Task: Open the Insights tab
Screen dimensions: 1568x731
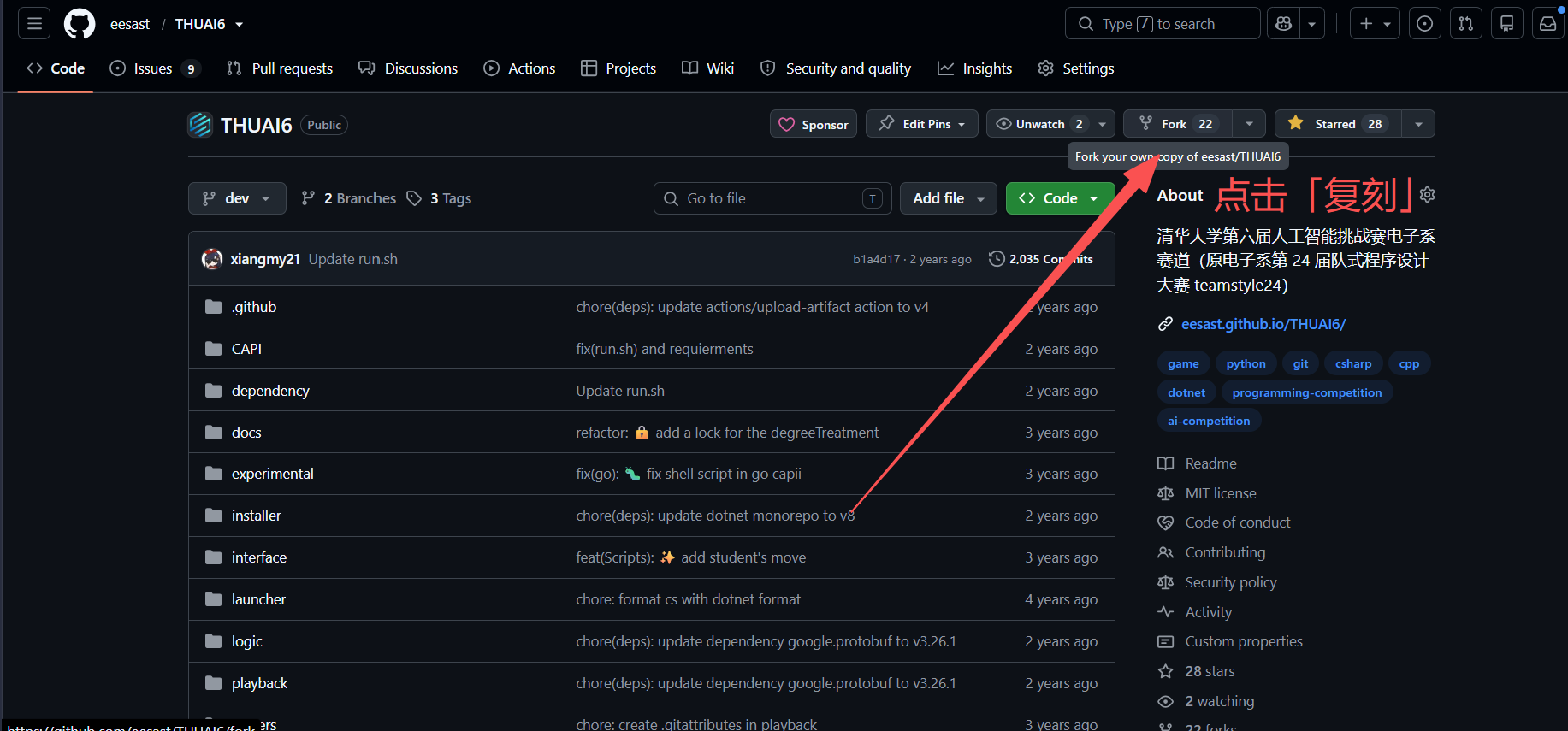Action: (975, 68)
